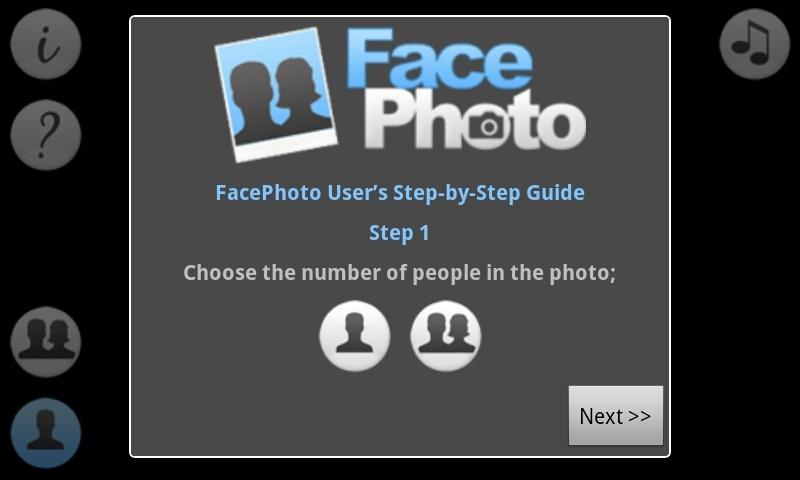The width and height of the screenshot is (800, 480).
Task: Click the word "Guide" in the blue title
Action: (x=556, y=193)
